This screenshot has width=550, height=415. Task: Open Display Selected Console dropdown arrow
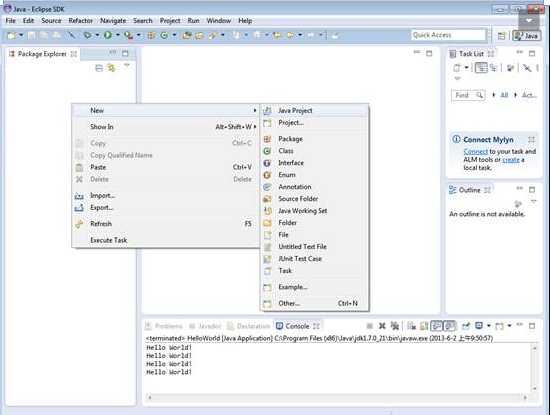[489, 326]
